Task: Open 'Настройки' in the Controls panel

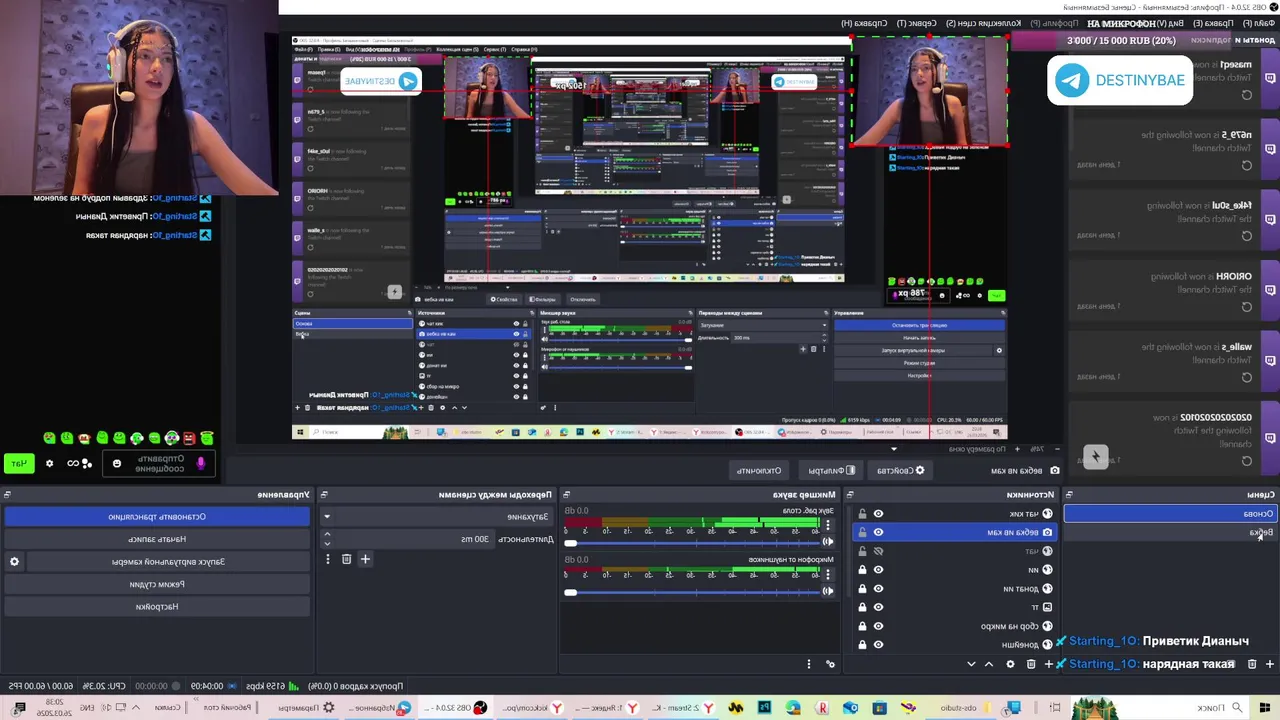Action: click(x=157, y=606)
